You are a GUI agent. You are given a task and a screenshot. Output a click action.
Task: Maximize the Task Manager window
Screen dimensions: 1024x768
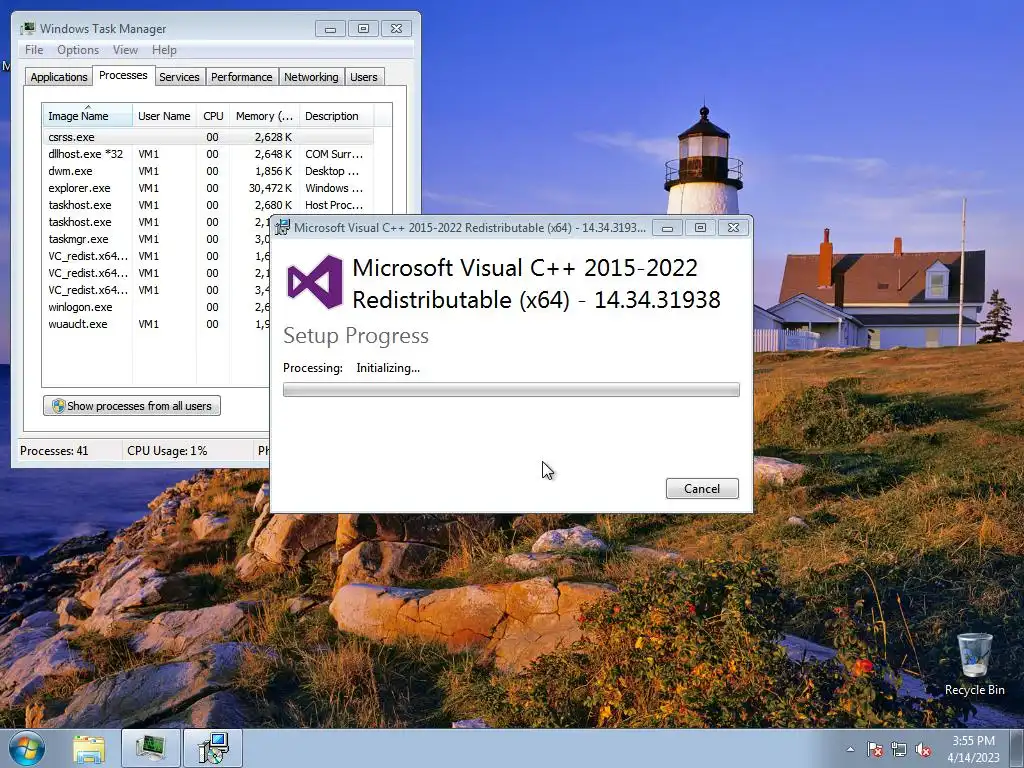[364, 29]
